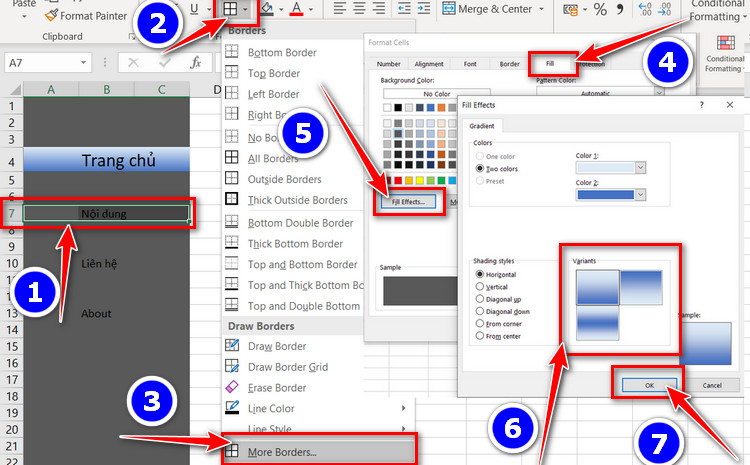The width and height of the screenshot is (750, 465).
Task: Click the Insert Function fx icon
Action: (x=195, y=63)
